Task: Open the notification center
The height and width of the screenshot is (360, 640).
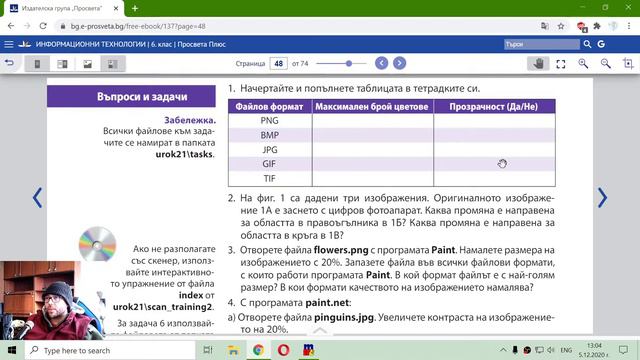Action: pyautogui.click(x=623, y=350)
